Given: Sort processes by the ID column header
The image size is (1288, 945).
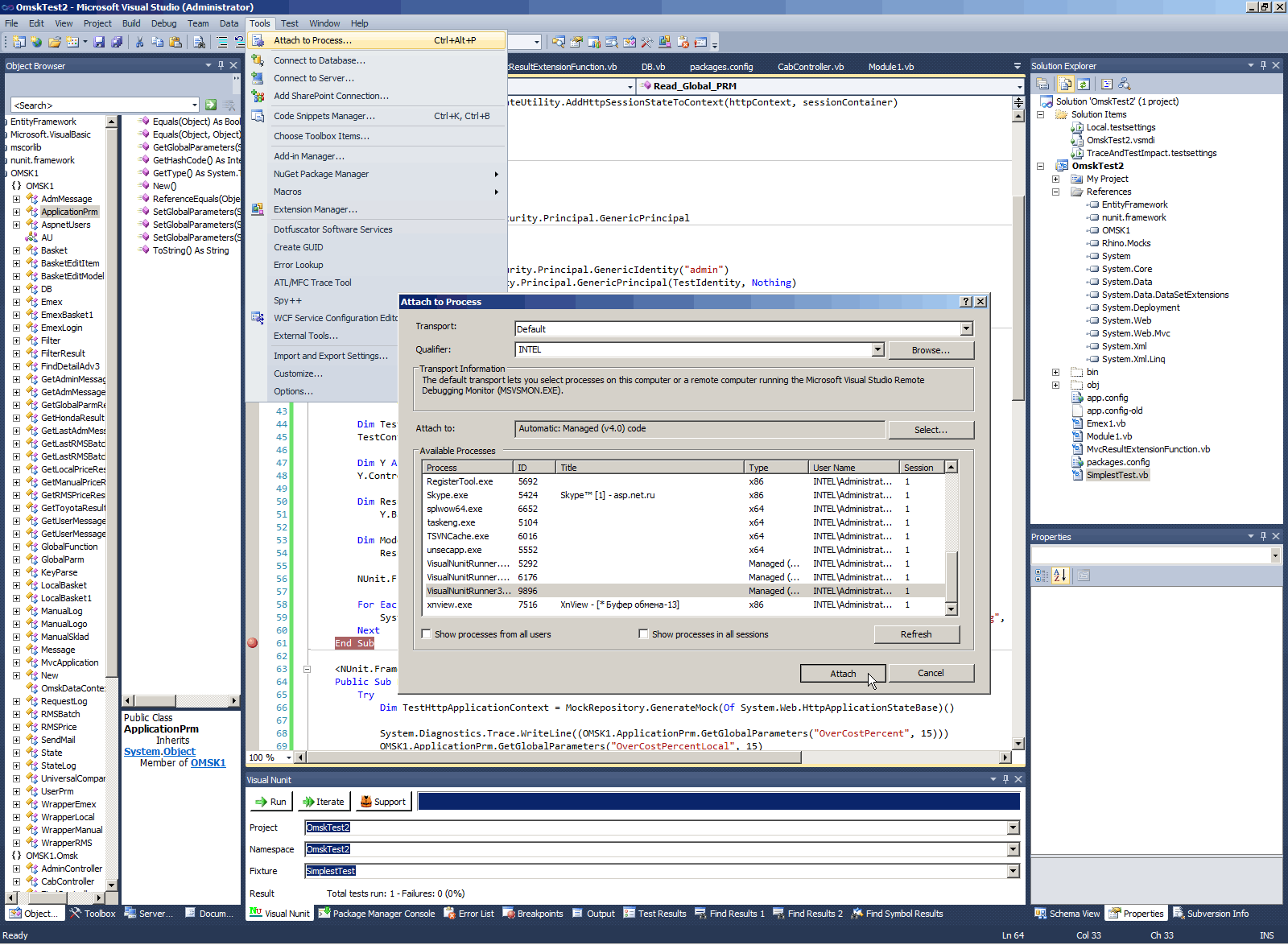Looking at the screenshot, I should coord(534,468).
